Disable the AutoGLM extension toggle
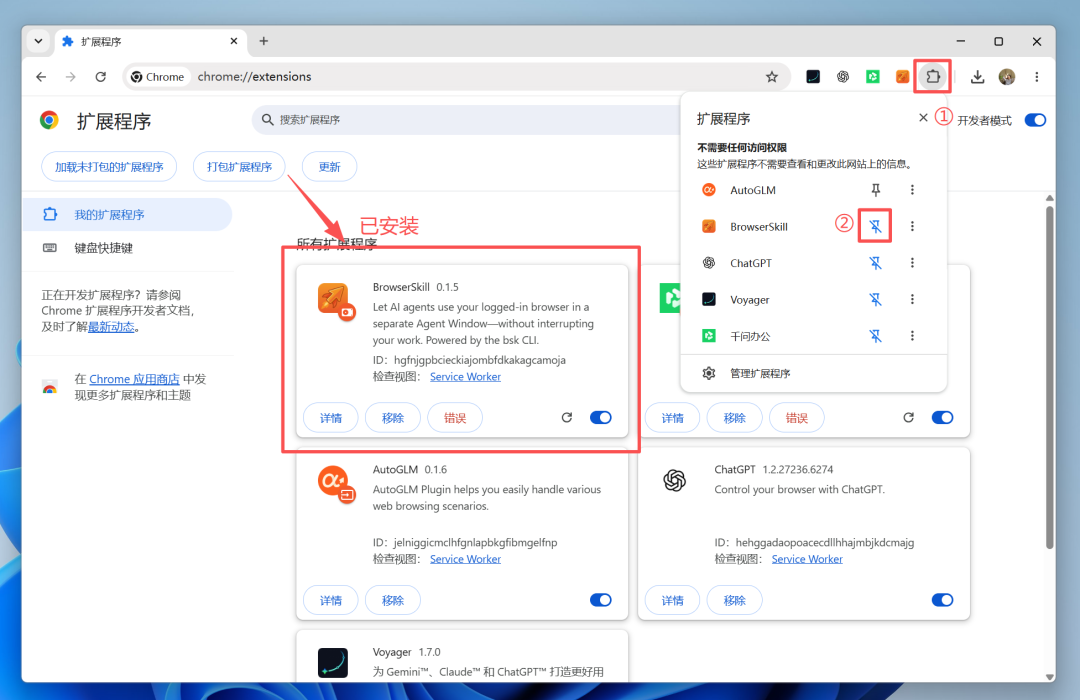Image resolution: width=1080 pixels, height=700 pixels. point(601,600)
